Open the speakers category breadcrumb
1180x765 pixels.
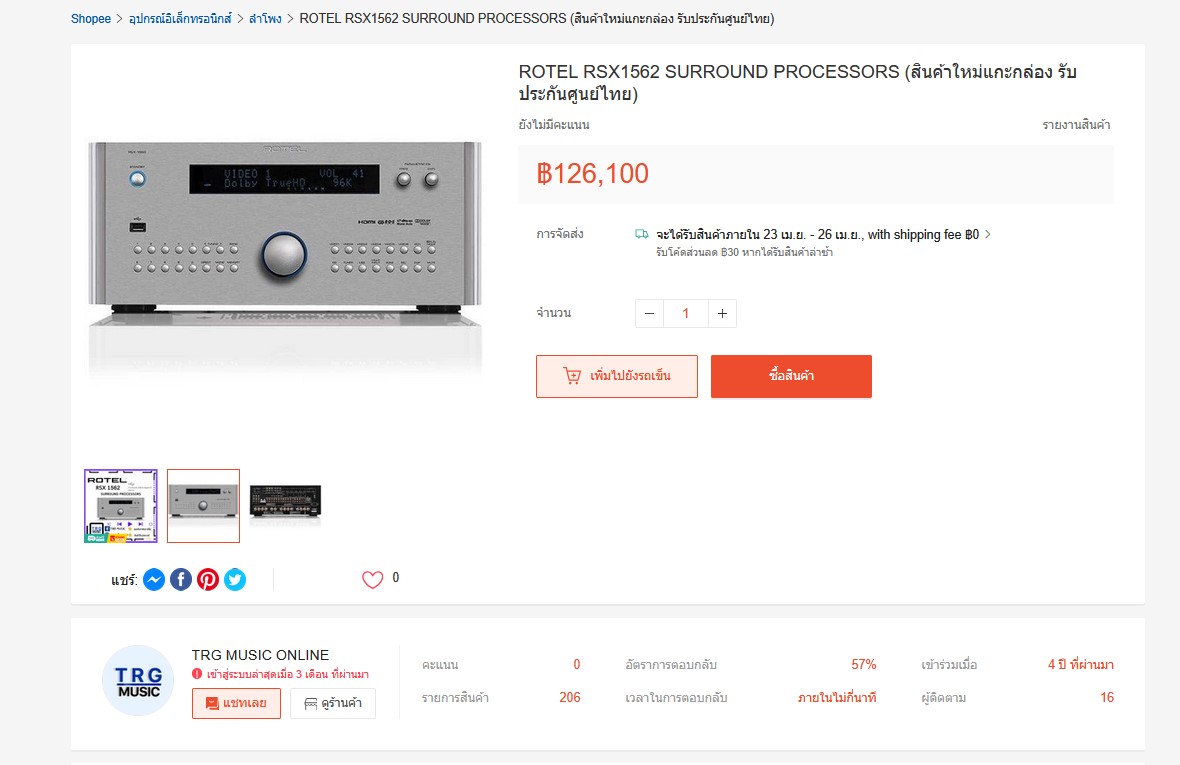(x=266, y=19)
